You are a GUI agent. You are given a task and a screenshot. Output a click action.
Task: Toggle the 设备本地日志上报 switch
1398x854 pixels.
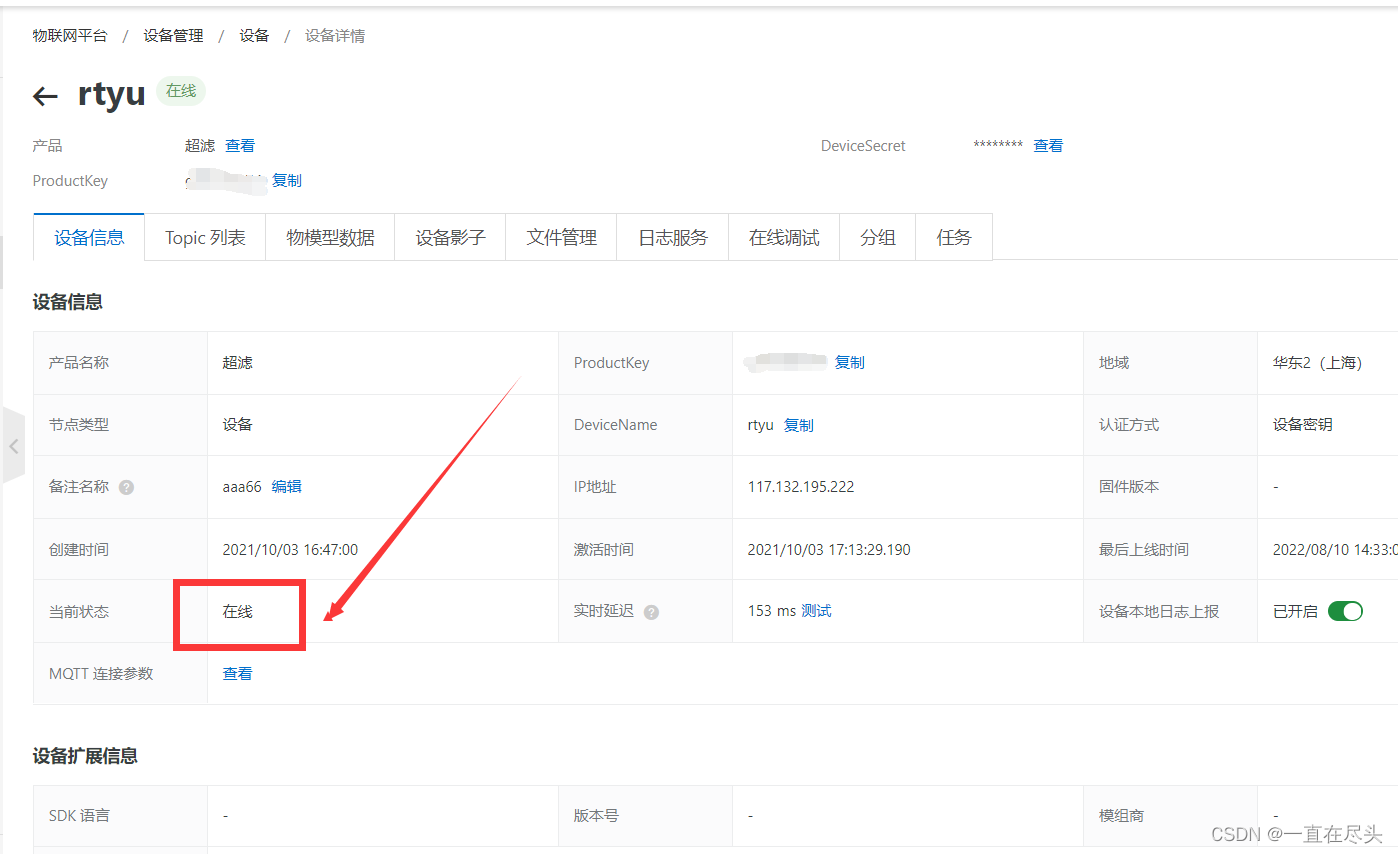pos(1345,611)
